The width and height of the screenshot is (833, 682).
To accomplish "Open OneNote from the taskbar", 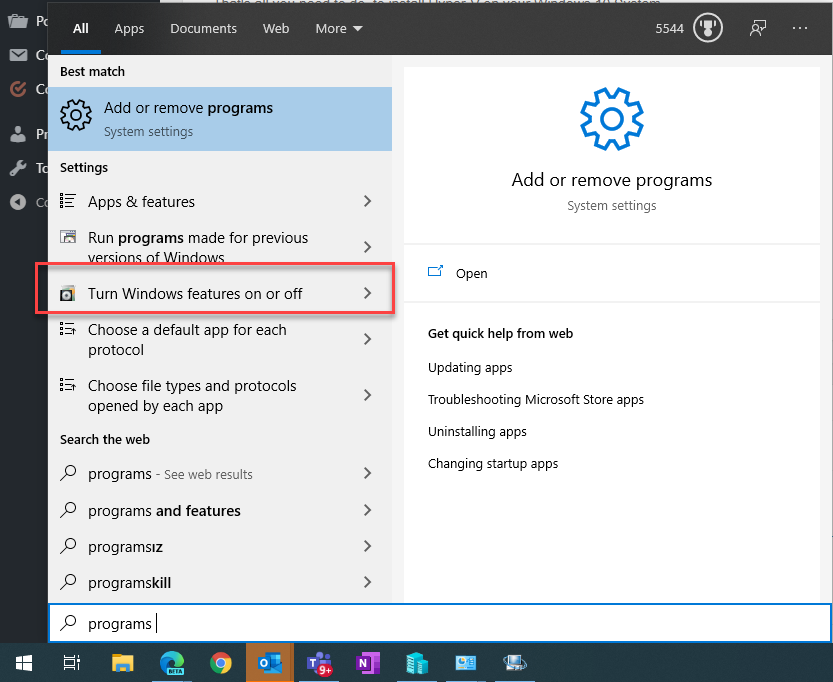I will coord(368,663).
